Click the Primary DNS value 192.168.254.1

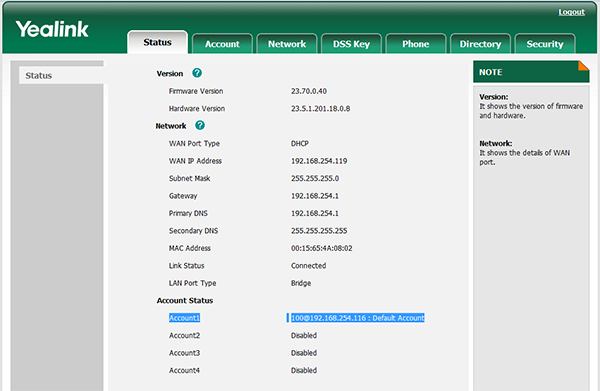(x=315, y=213)
